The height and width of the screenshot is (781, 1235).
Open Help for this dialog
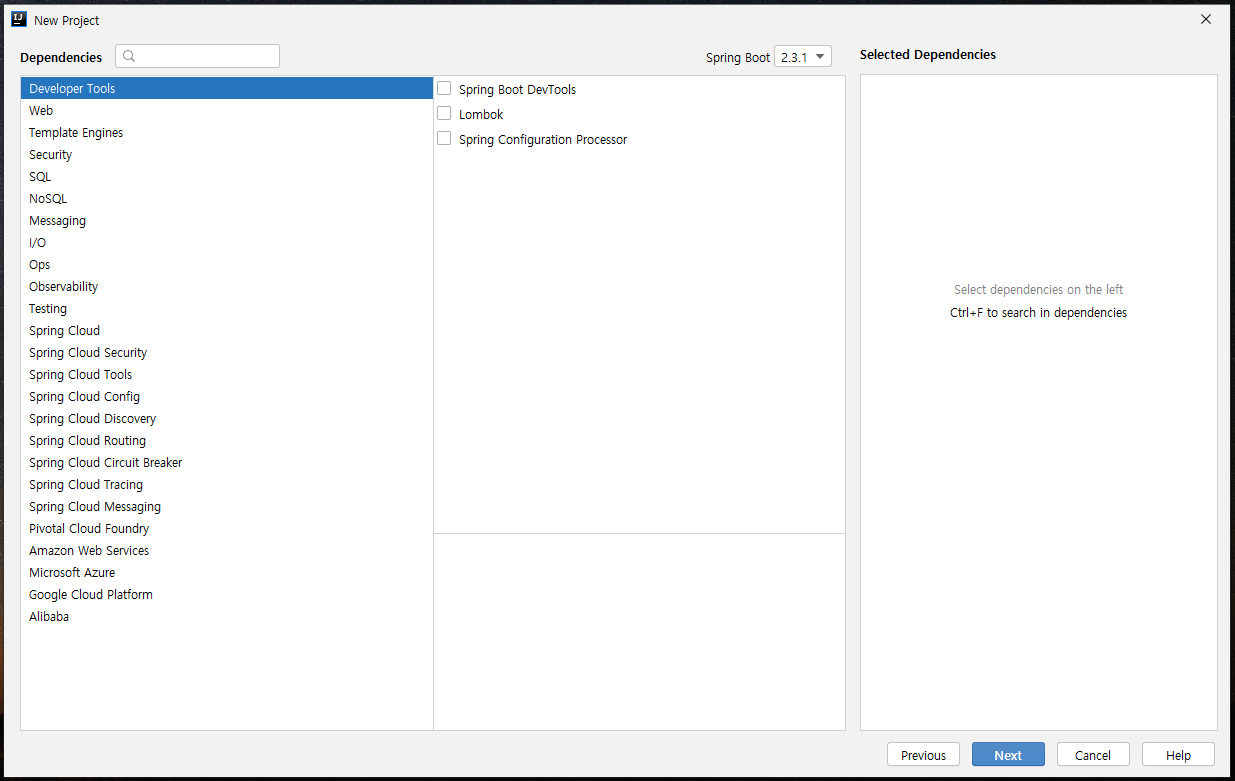pyautogui.click(x=1178, y=755)
